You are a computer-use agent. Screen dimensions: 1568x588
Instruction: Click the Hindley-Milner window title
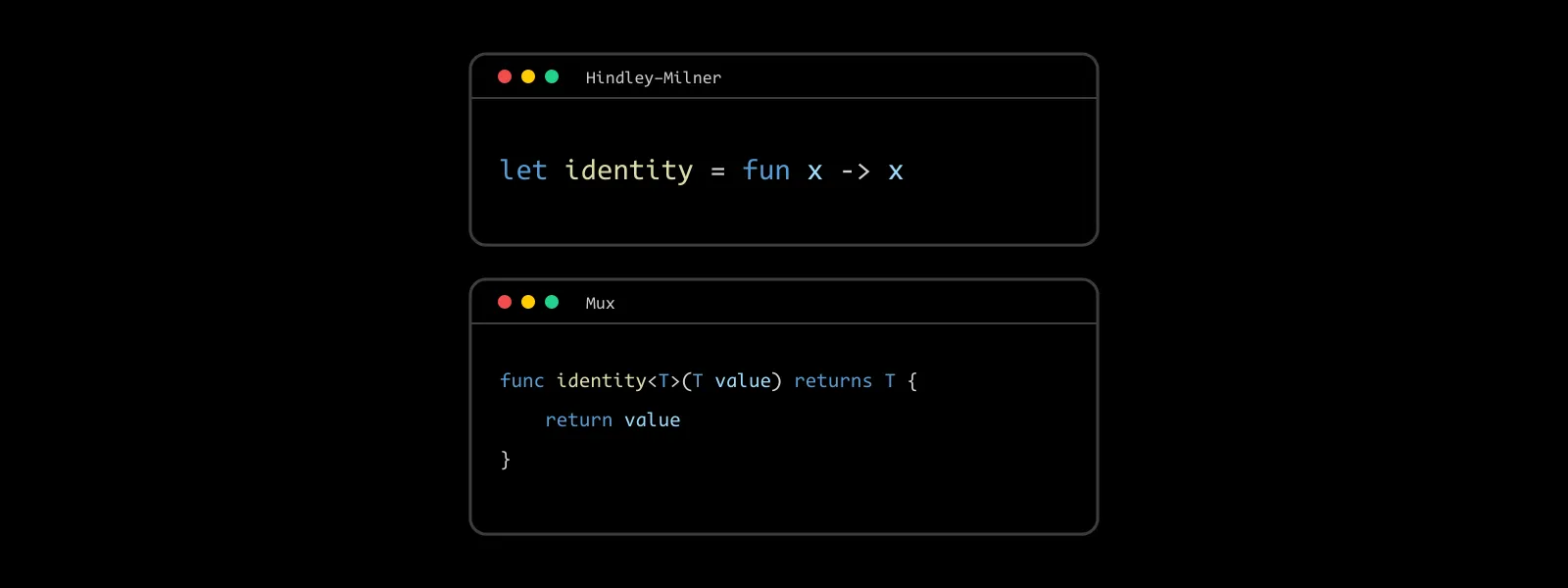[x=654, y=78]
